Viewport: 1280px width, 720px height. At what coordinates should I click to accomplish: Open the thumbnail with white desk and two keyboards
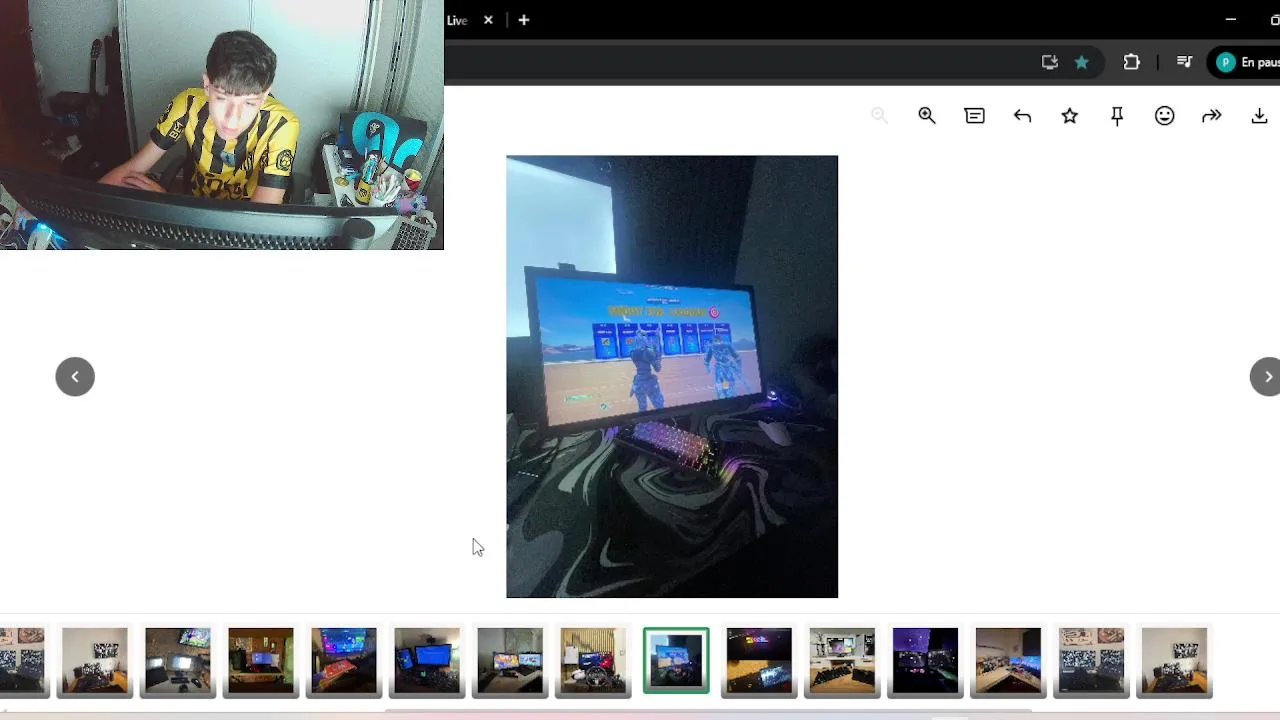(x=842, y=660)
